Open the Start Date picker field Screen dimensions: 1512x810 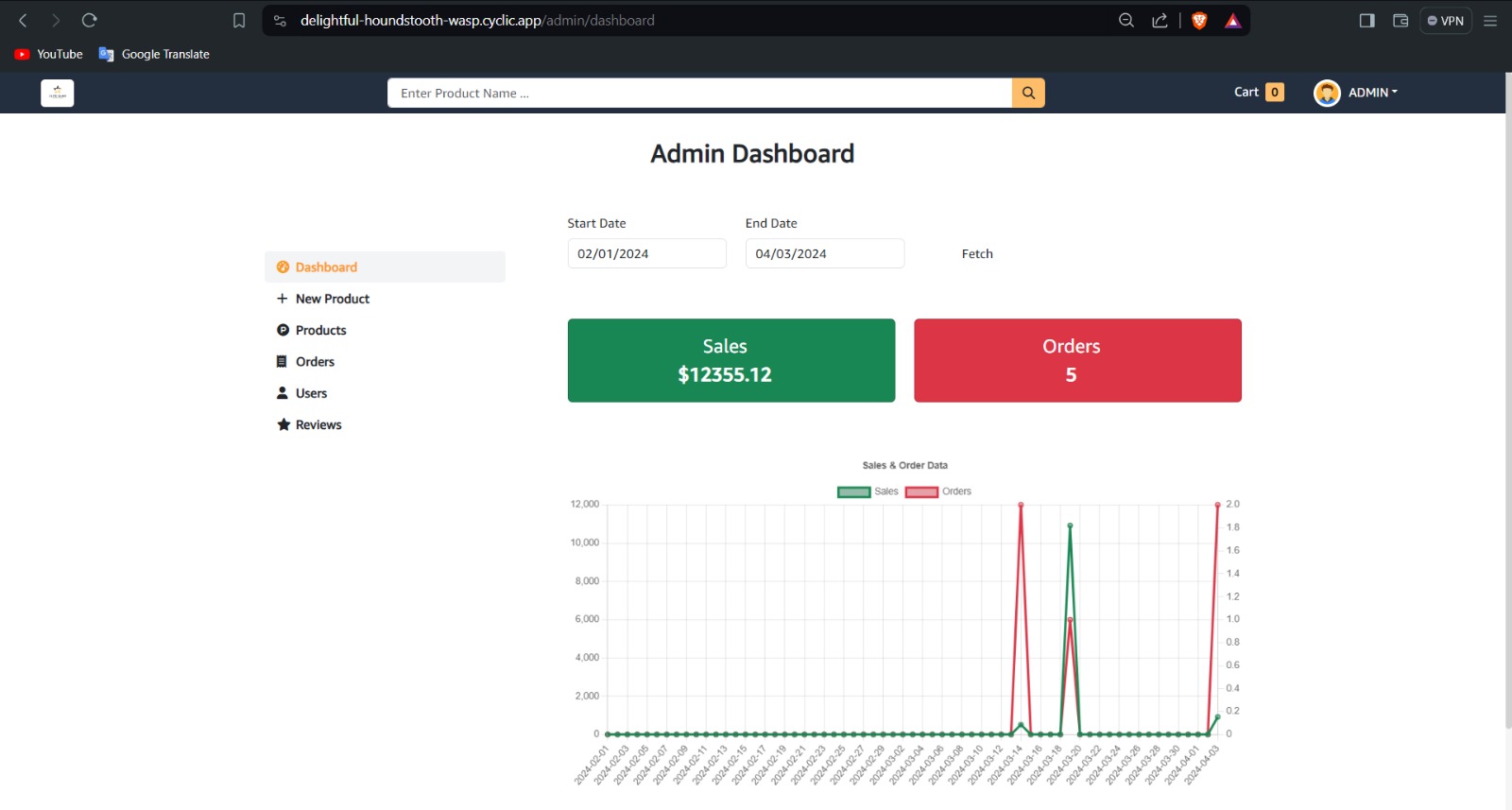click(647, 253)
